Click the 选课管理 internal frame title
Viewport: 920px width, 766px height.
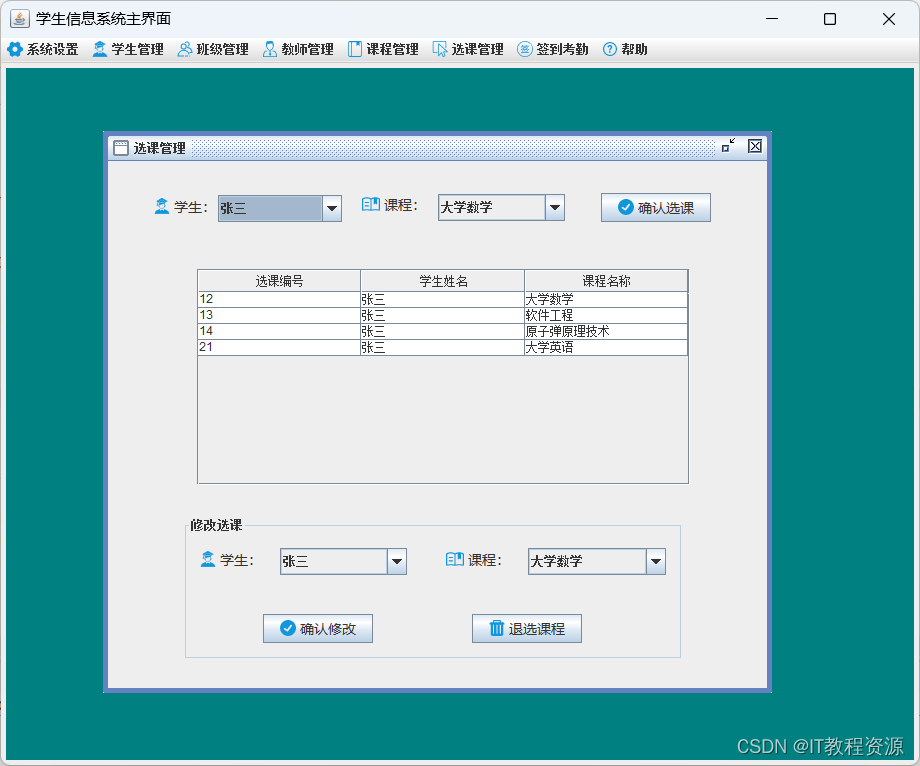tap(160, 148)
